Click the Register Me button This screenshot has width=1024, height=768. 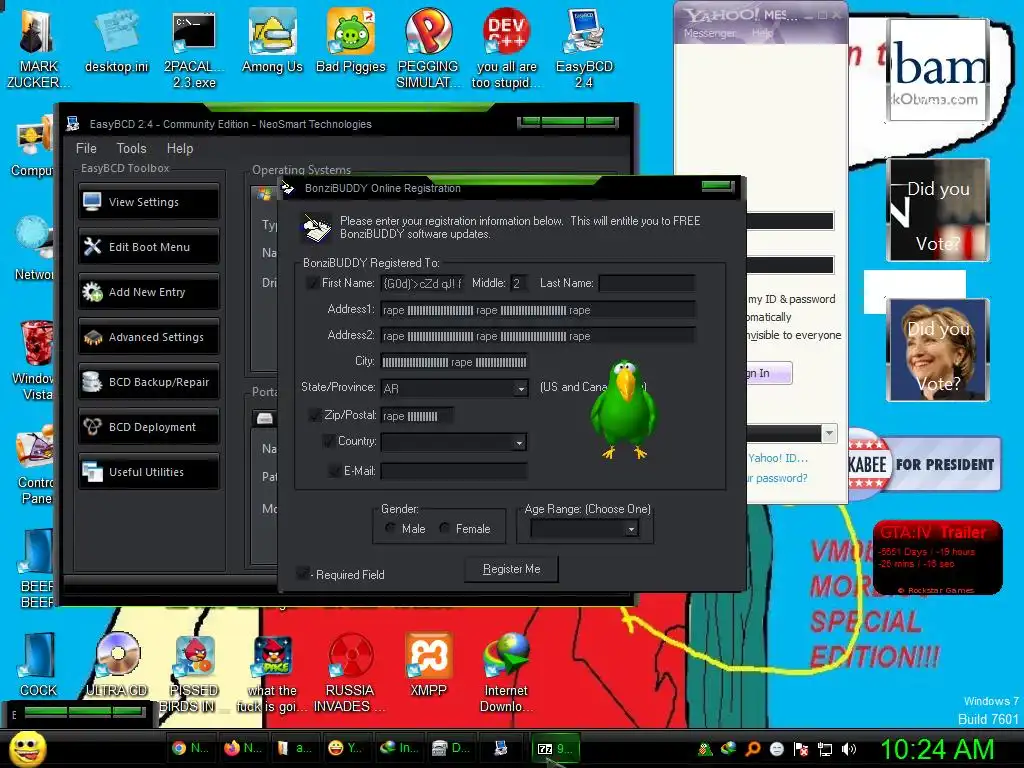click(511, 569)
